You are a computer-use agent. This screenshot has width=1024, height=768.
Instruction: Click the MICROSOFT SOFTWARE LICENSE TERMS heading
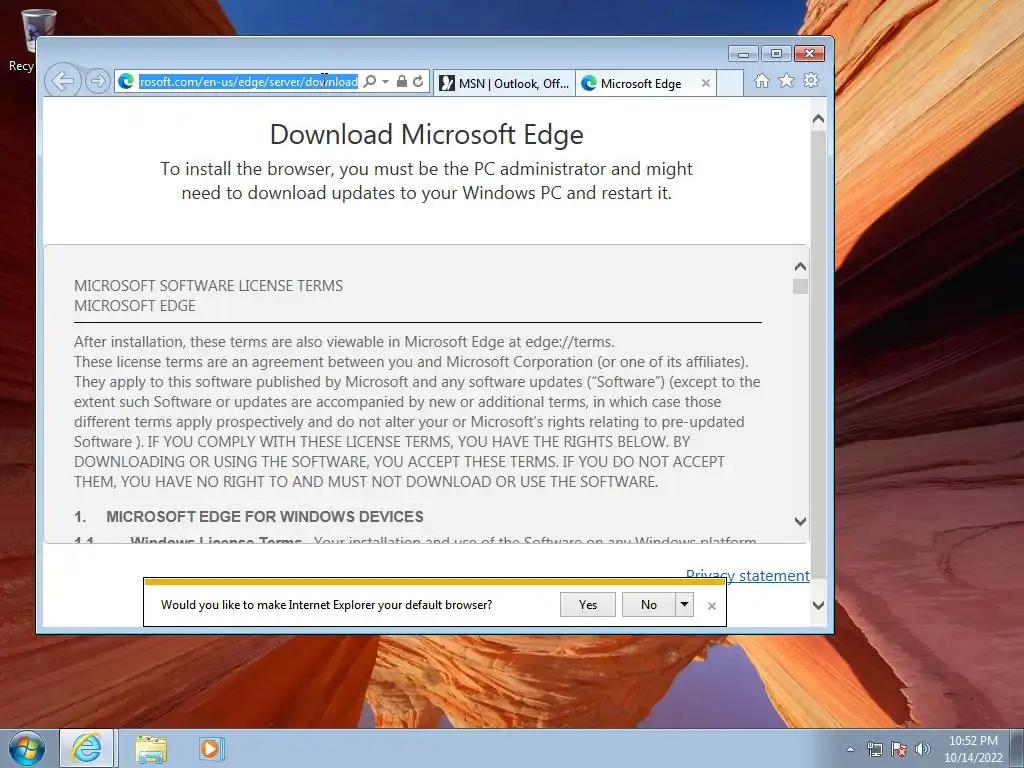(208, 286)
